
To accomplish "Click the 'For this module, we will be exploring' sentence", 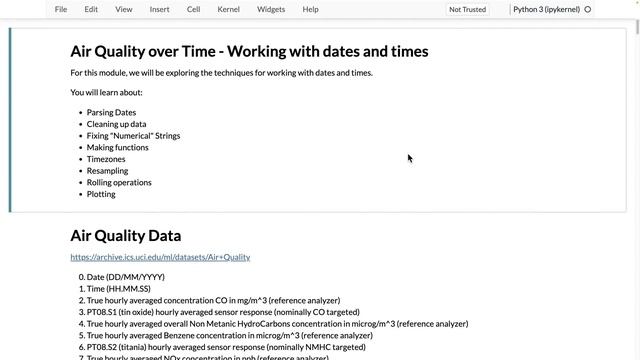I will pyautogui.click(x=222, y=73).
